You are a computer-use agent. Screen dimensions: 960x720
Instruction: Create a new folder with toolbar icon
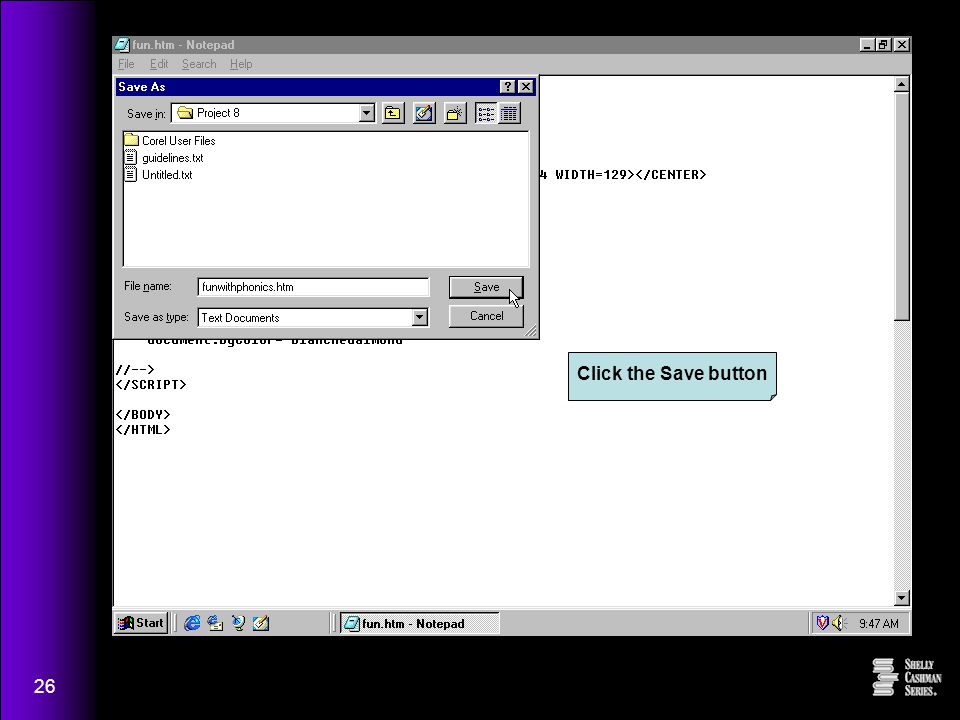[455, 113]
